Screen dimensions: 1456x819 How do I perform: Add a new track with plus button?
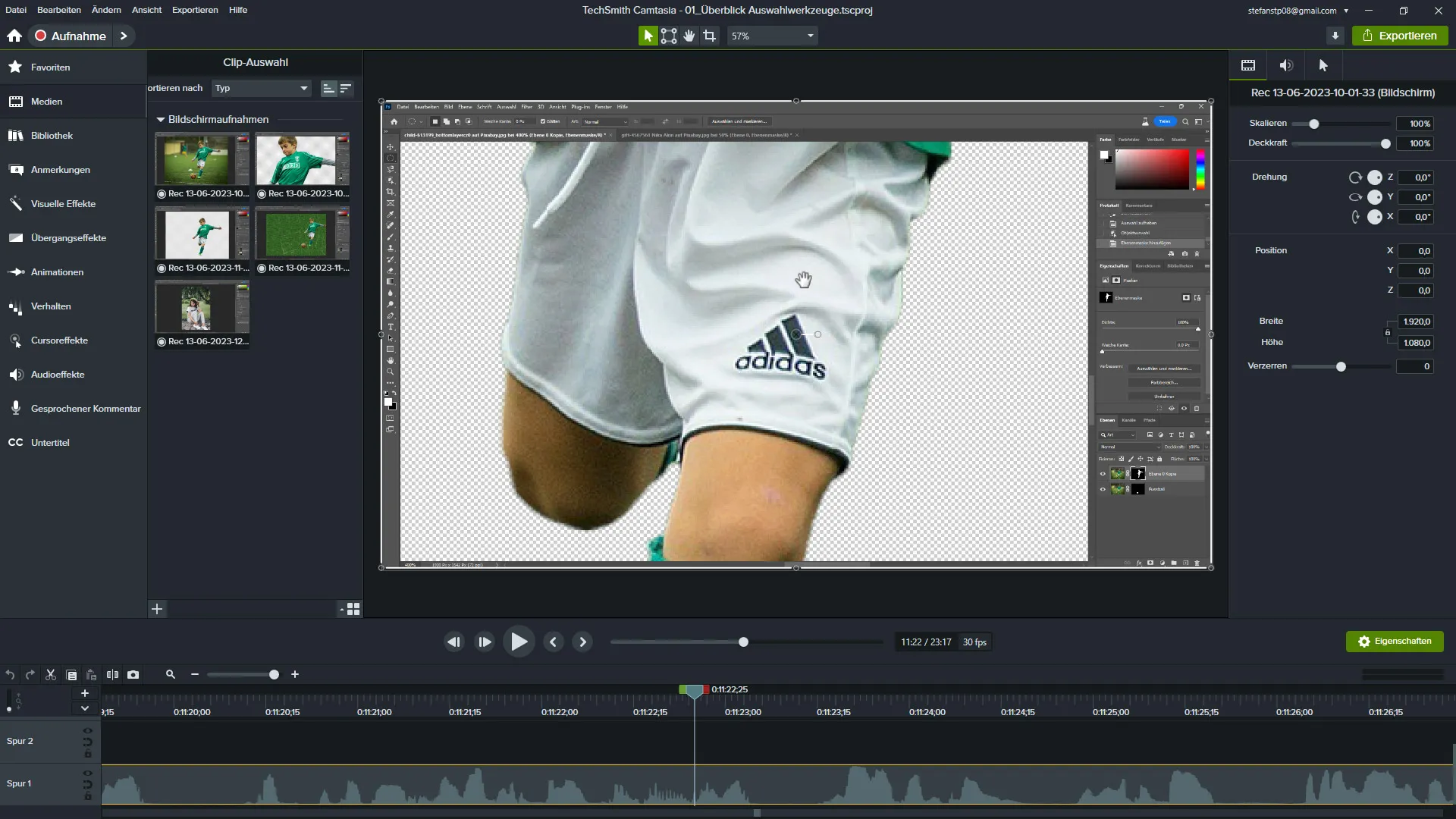point(85,693)
